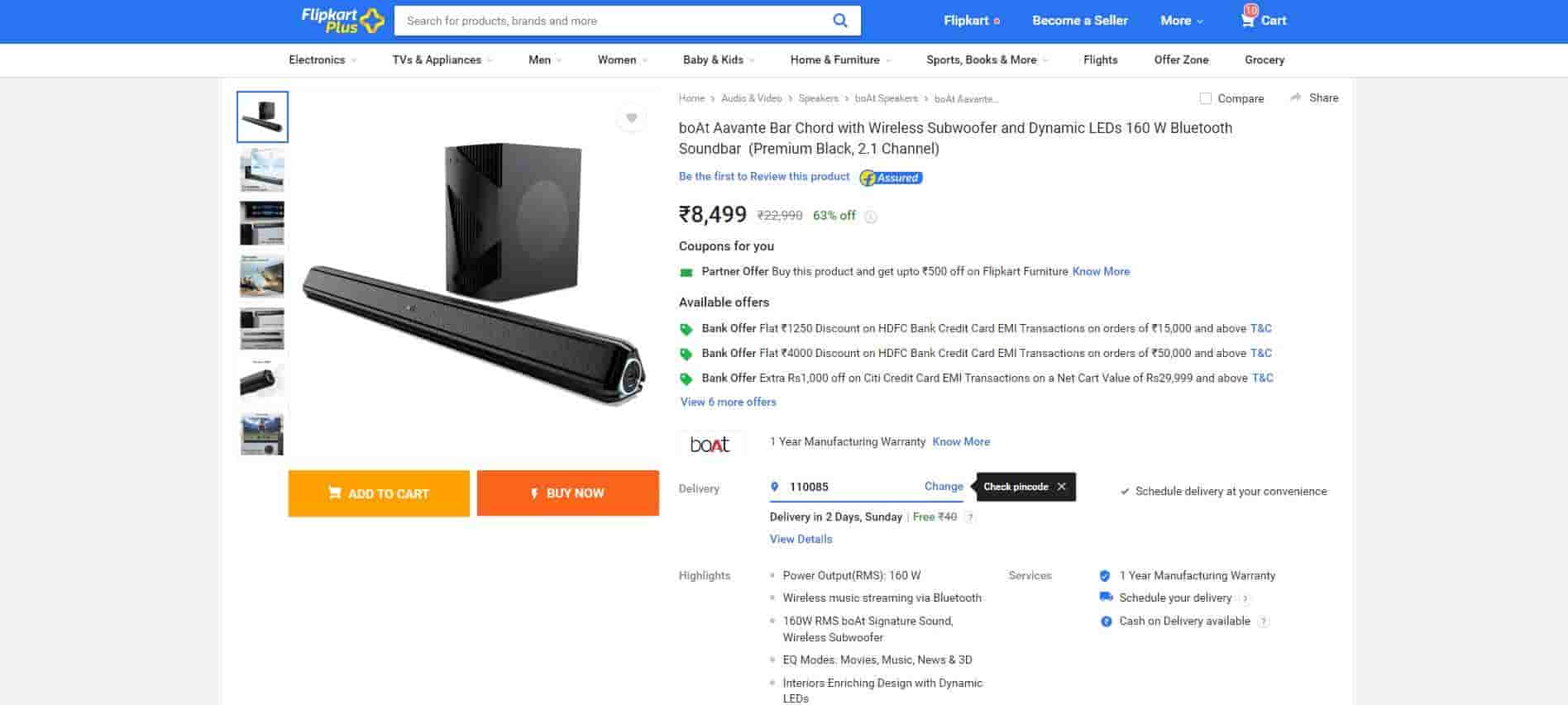Tick the Compare checkbox

1206,98
